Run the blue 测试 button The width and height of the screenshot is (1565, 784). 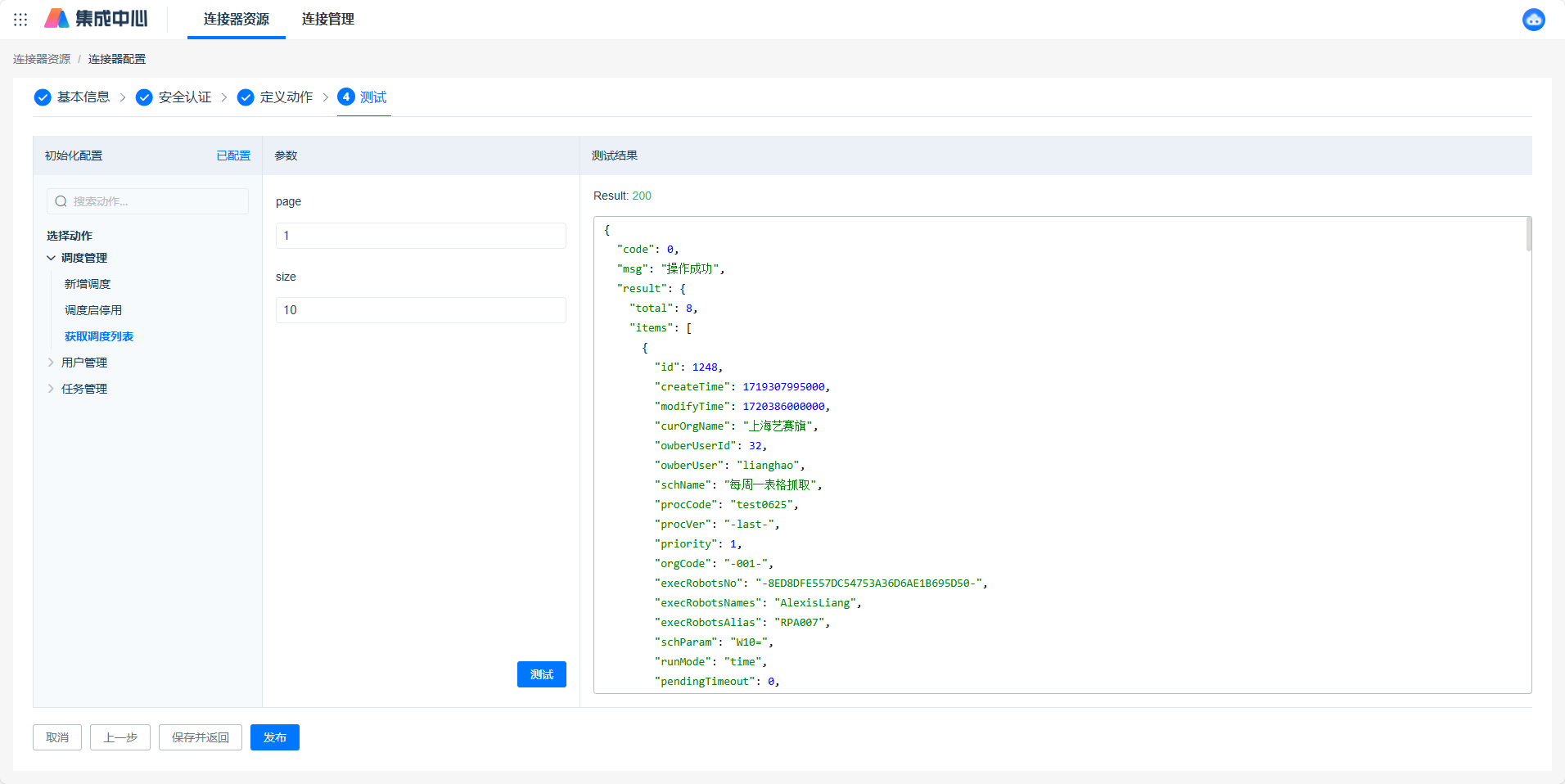pos(542,674)
